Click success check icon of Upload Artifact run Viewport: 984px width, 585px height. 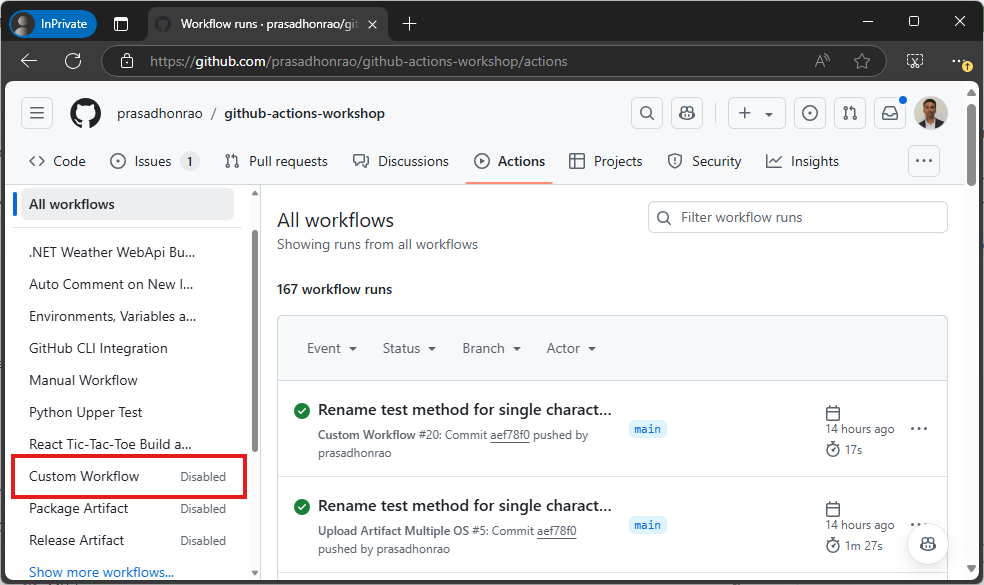302,507
